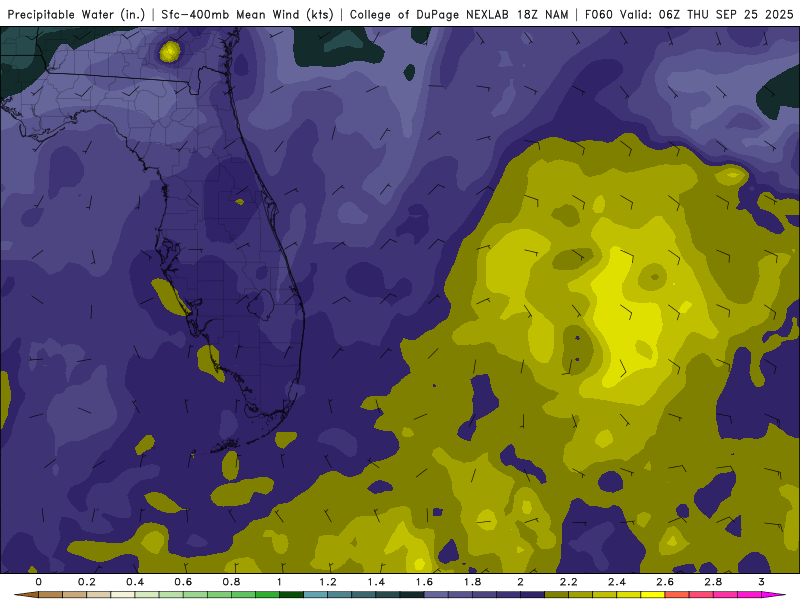Click the '0.4' label on the color scale
Image resolution: width=800 pixels, height=600 pixels.
coord(135,582)
